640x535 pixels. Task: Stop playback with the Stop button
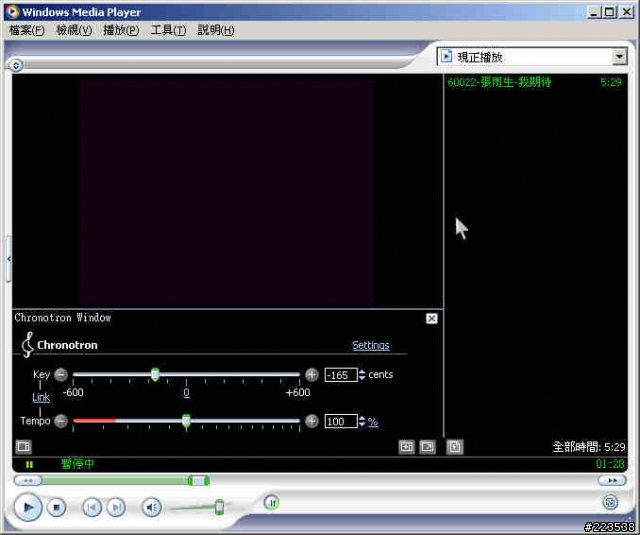56,508
